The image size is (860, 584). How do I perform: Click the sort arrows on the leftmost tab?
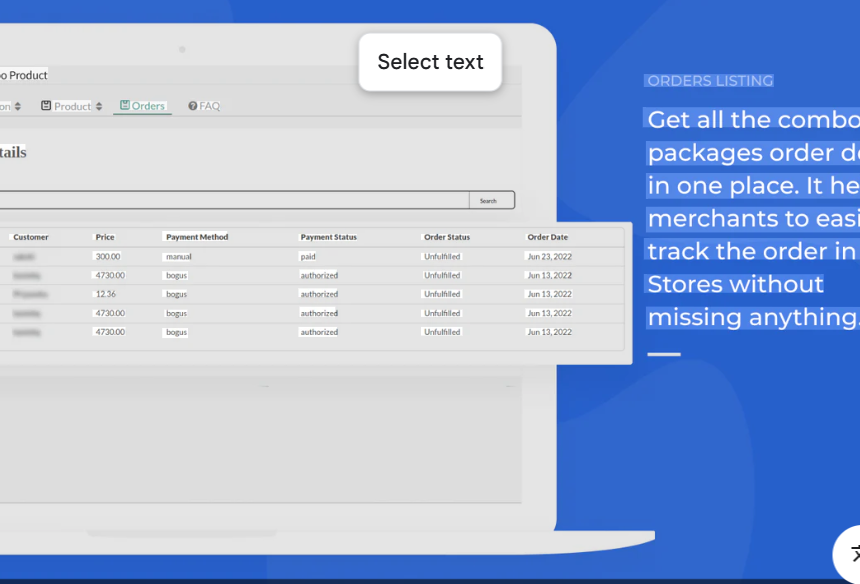tap(17, 105)
